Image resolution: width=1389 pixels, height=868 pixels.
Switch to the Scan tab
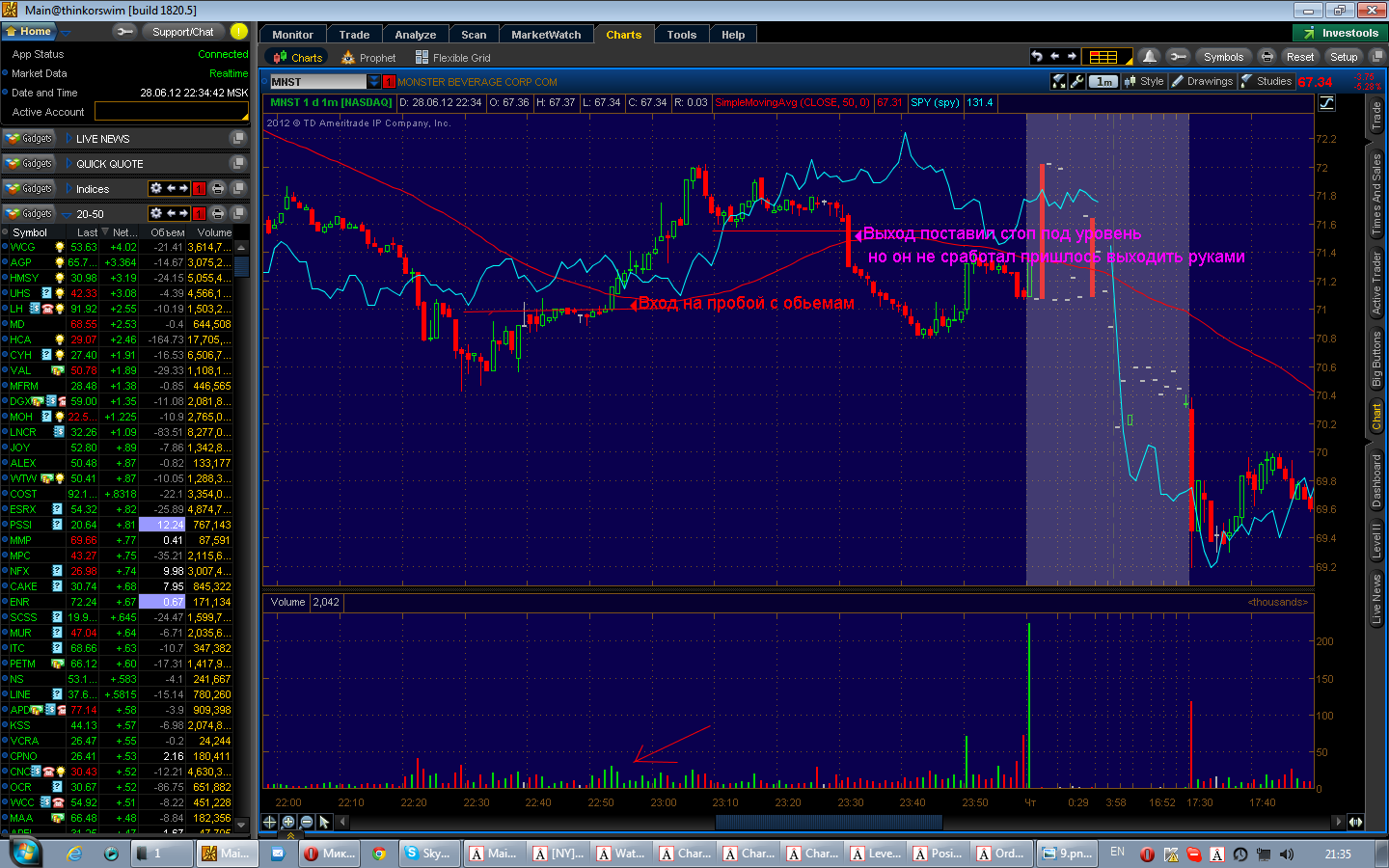point(474,35)
